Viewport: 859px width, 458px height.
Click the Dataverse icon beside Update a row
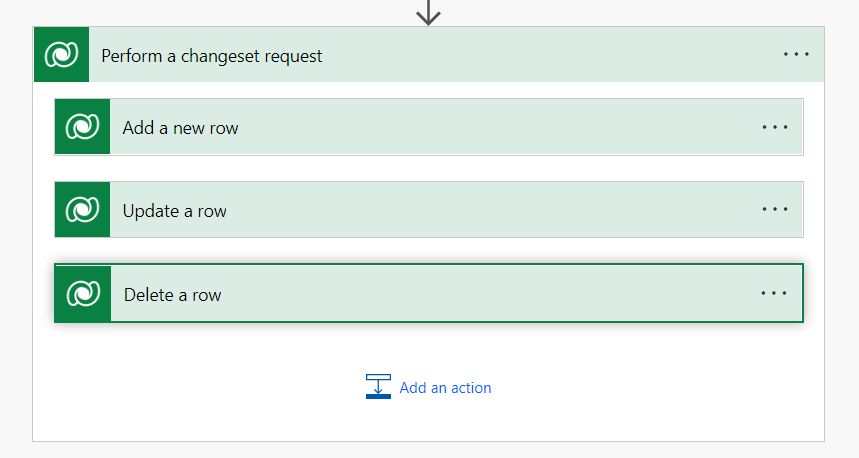click(x=82, y=210)
